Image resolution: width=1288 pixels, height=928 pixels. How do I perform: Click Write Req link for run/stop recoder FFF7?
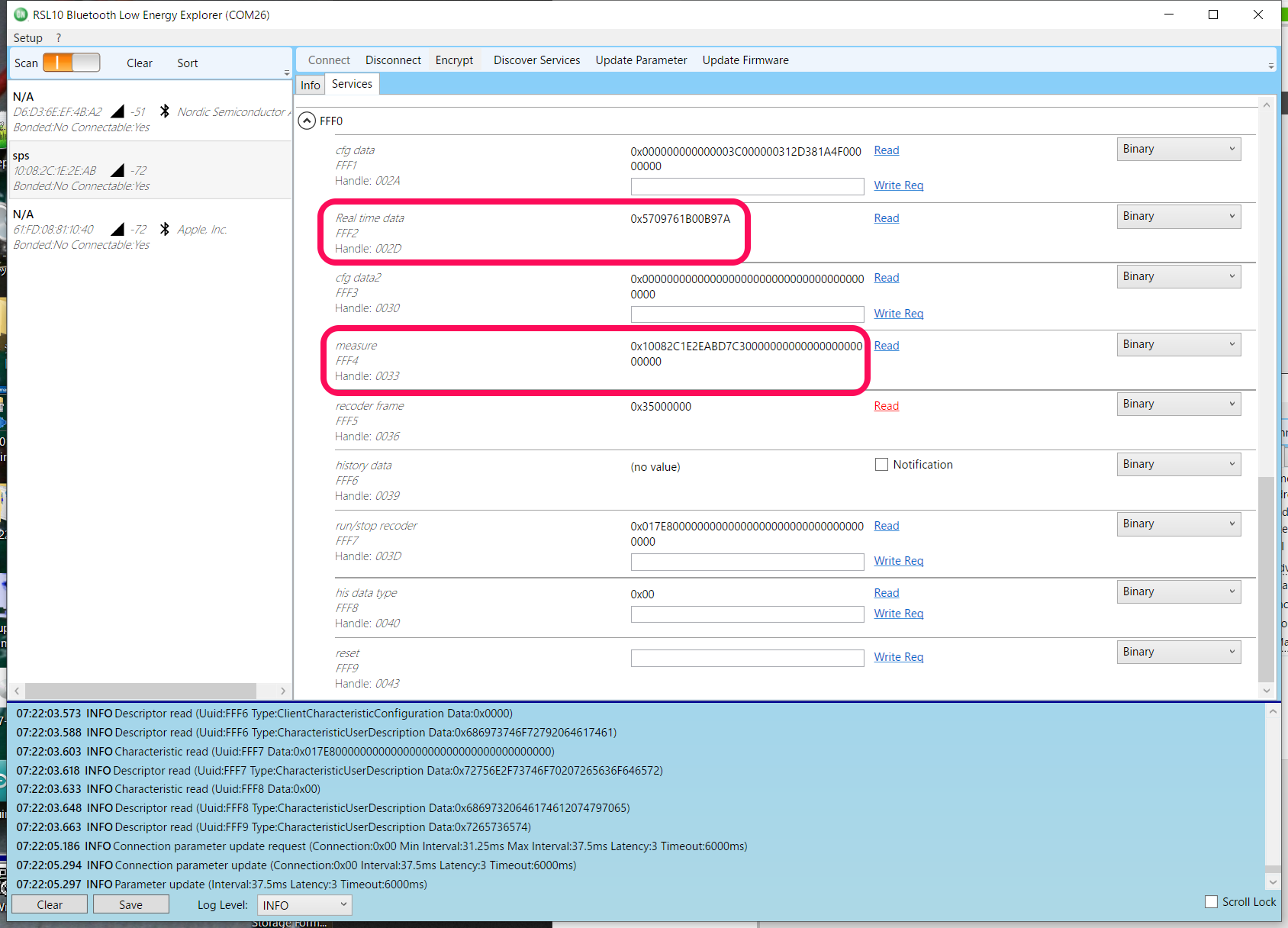click(899, 561)
